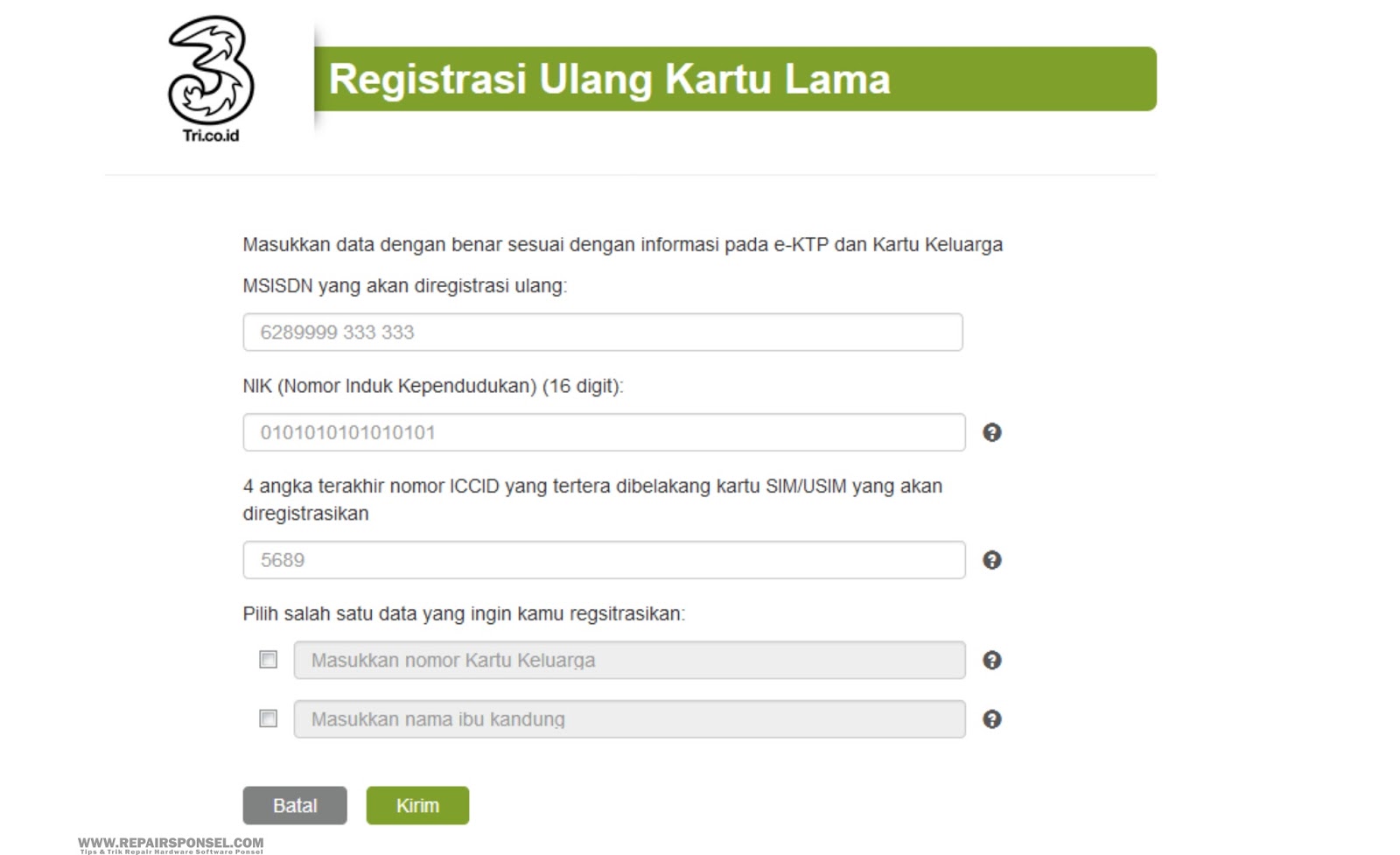1400x855 pixels.
Task: Click the Masukkan nama ibu kandung field
Action: click(x=629, y=719)
